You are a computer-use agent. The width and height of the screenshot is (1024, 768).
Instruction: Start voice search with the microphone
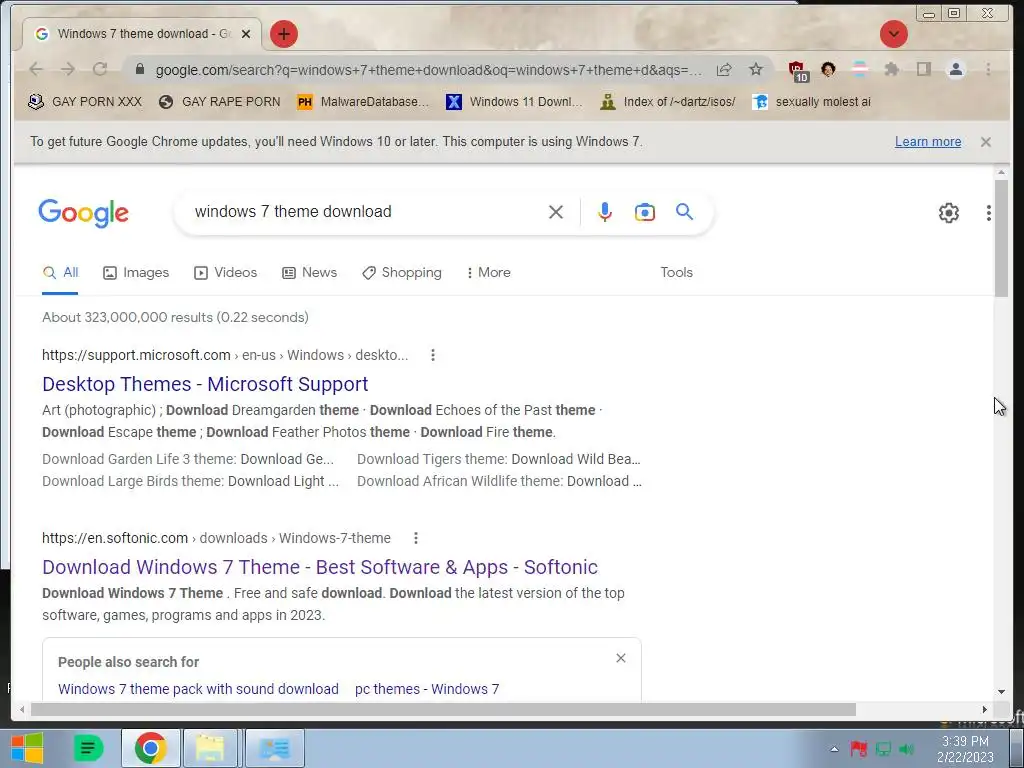605,212
